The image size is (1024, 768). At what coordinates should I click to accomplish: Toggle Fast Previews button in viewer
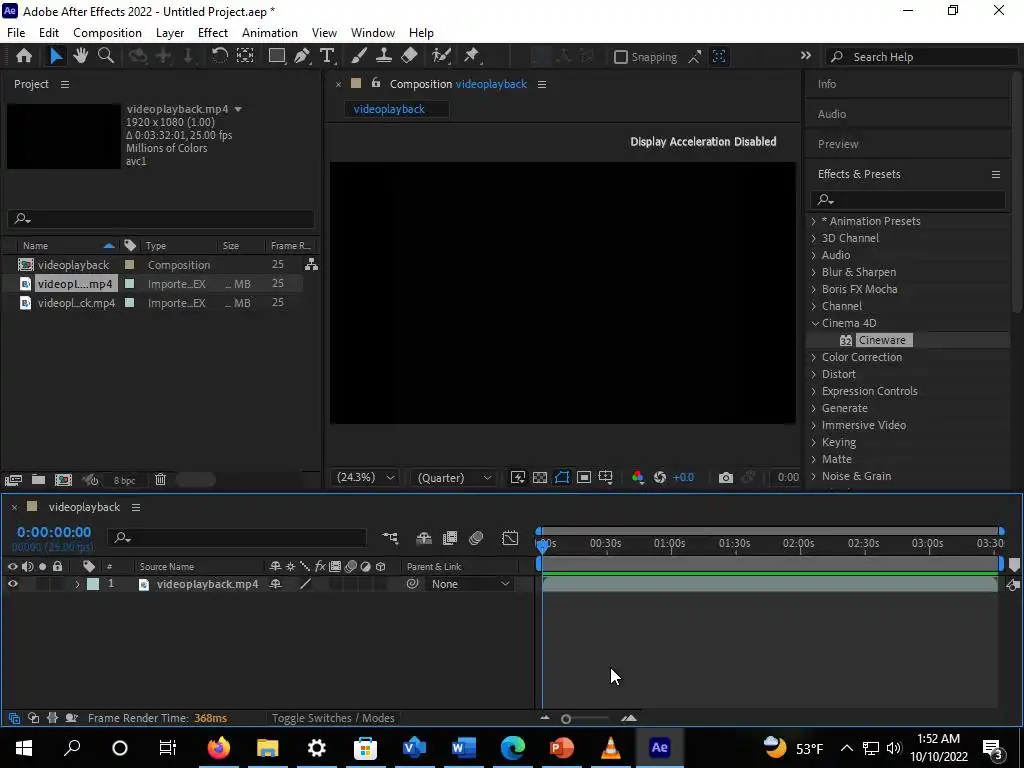pos(518,477)
